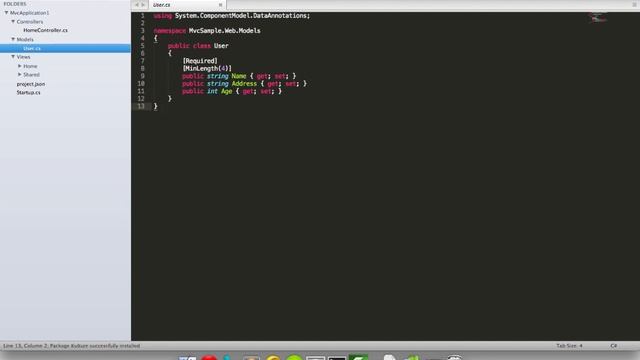Collapse the MvcApplication1 root folder

pyautogui.click(x=7, y=13)
